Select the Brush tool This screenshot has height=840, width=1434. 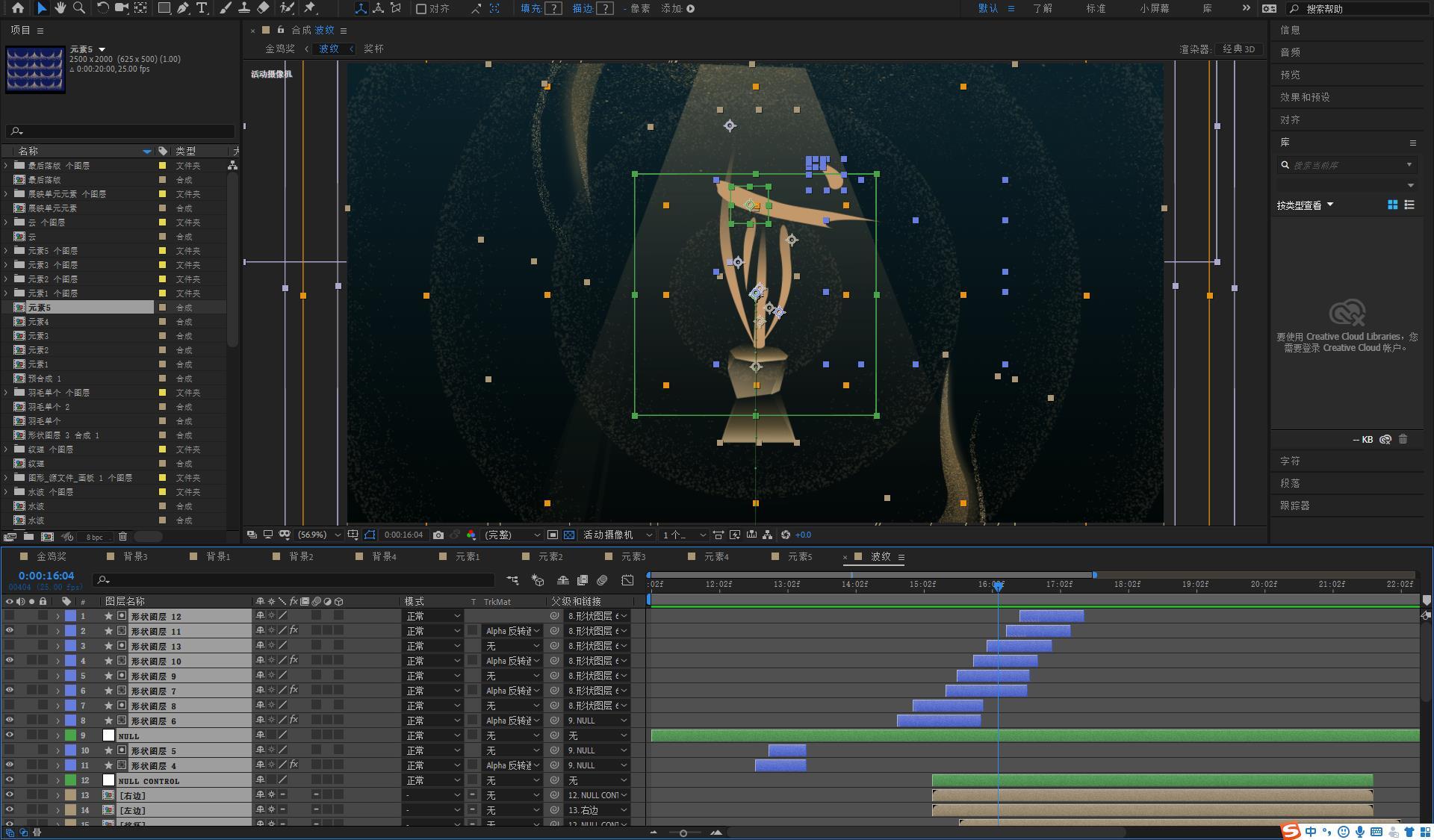(226, 8)
